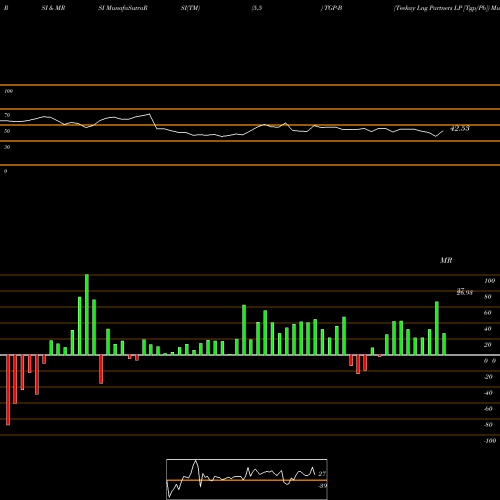Click the RSI panel's 70 level label
This screenshot has height=500, width=500.
pos(7,115)
